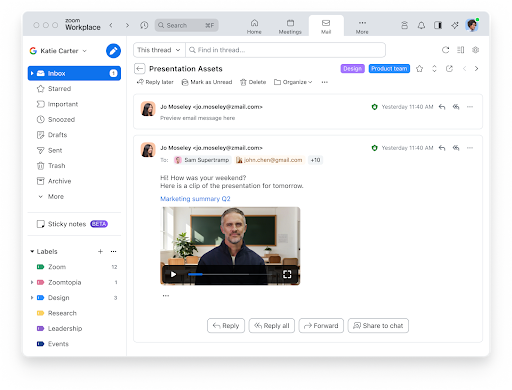The height and width of the screenshot is (390, 512).
Task: Go to next thread arrow
Action: pos(476,69)
